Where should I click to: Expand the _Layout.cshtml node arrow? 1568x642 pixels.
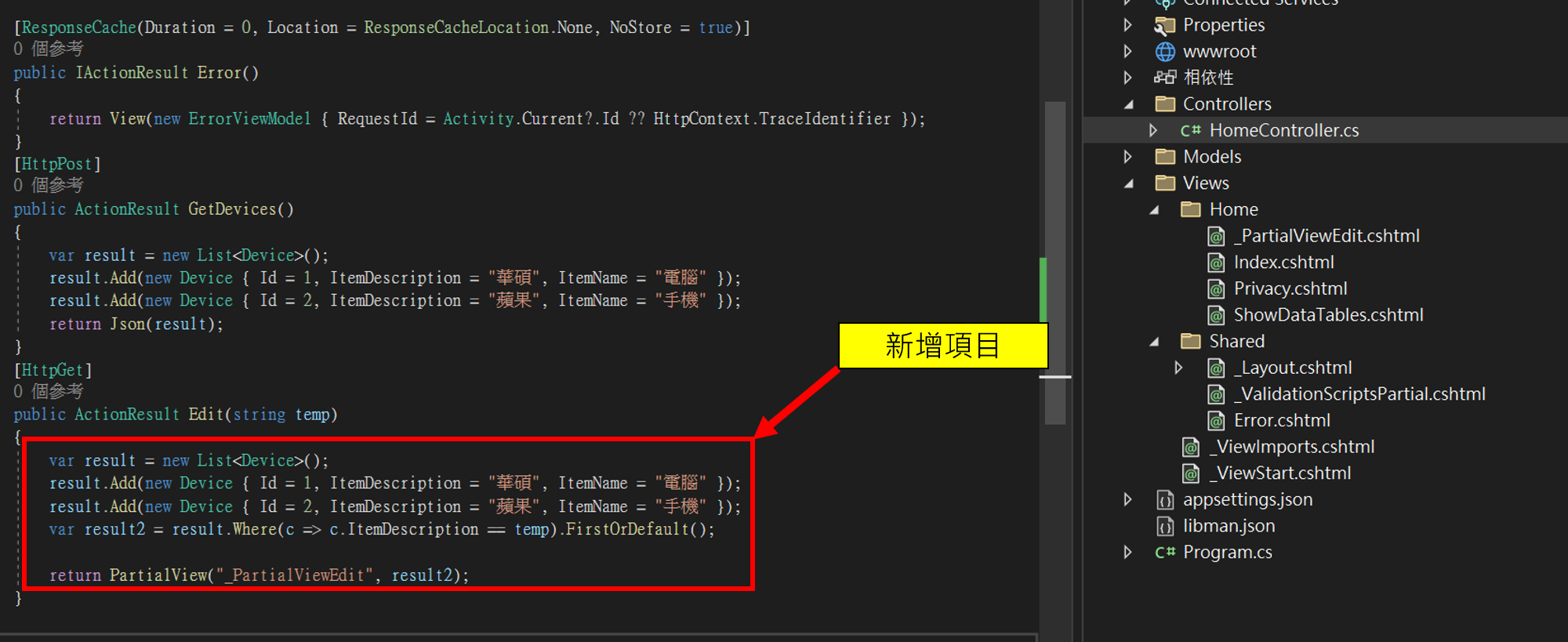tap(1178, 368)
